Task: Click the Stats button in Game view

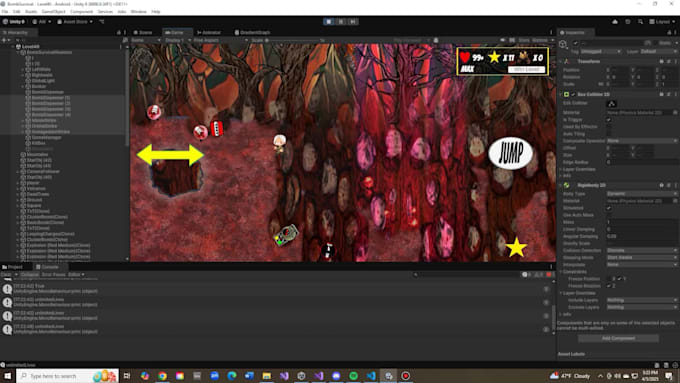Action: [x=524, y=40]
